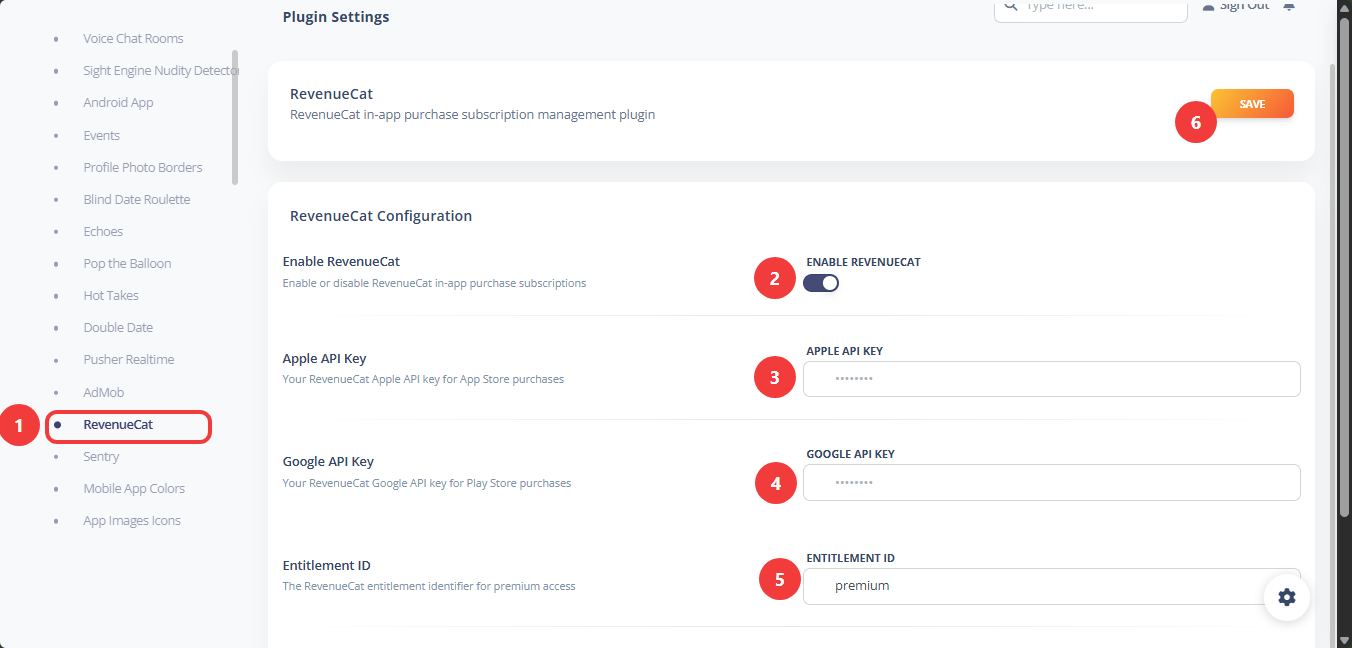1352x648 pixels.
Task: Click the search magnifier icon
Action: tap(1010, 6)
